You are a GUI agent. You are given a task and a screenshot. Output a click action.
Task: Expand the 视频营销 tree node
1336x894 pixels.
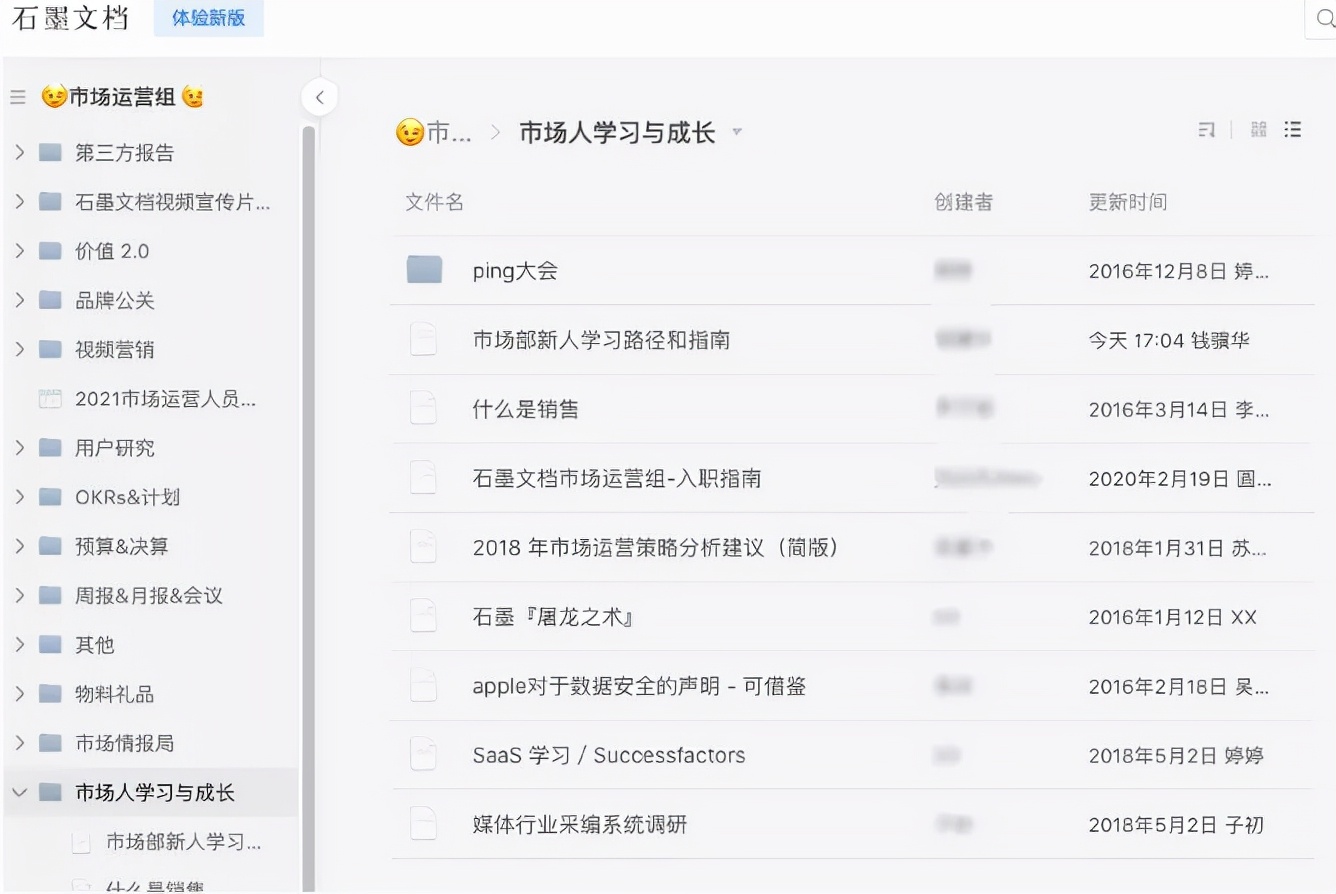(19, 349)
